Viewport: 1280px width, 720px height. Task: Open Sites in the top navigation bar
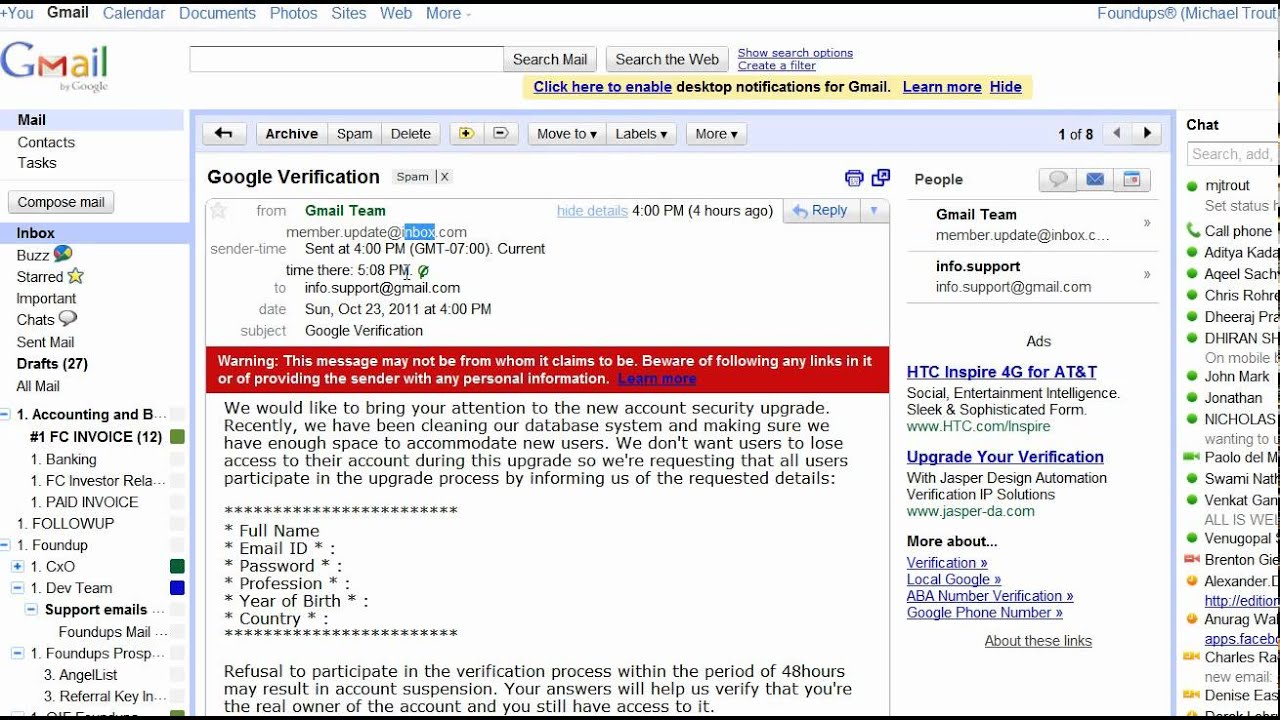pos(349,13)
